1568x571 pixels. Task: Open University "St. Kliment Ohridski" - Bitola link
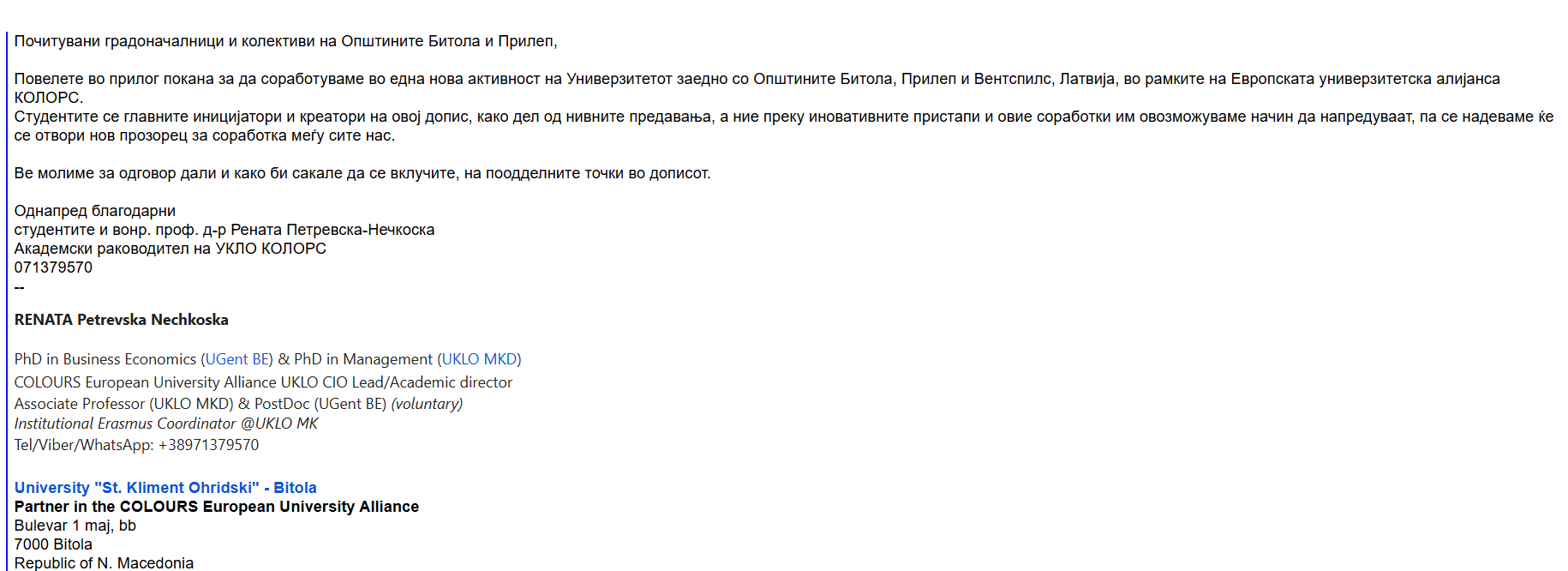tap(165, 488)
